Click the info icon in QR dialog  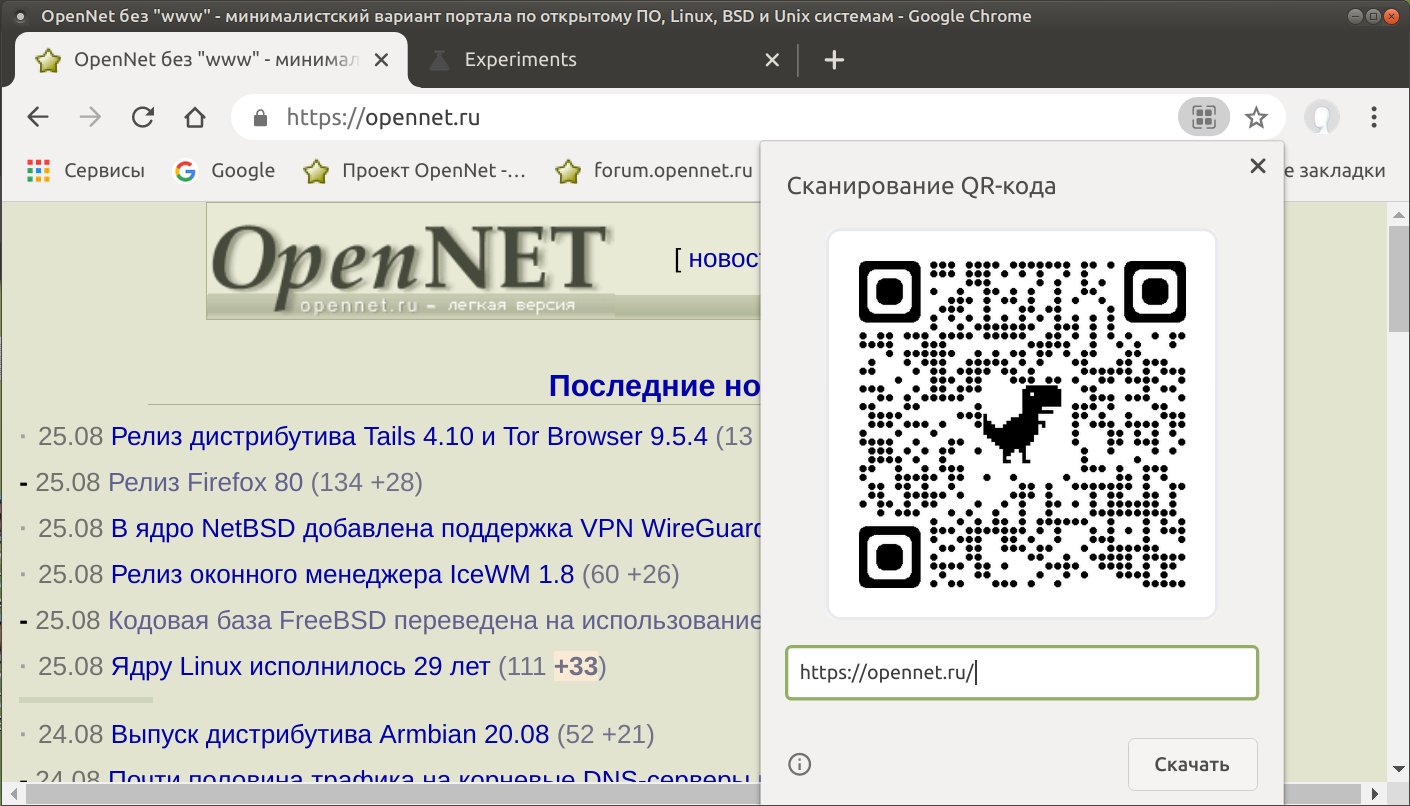(800, 765)
